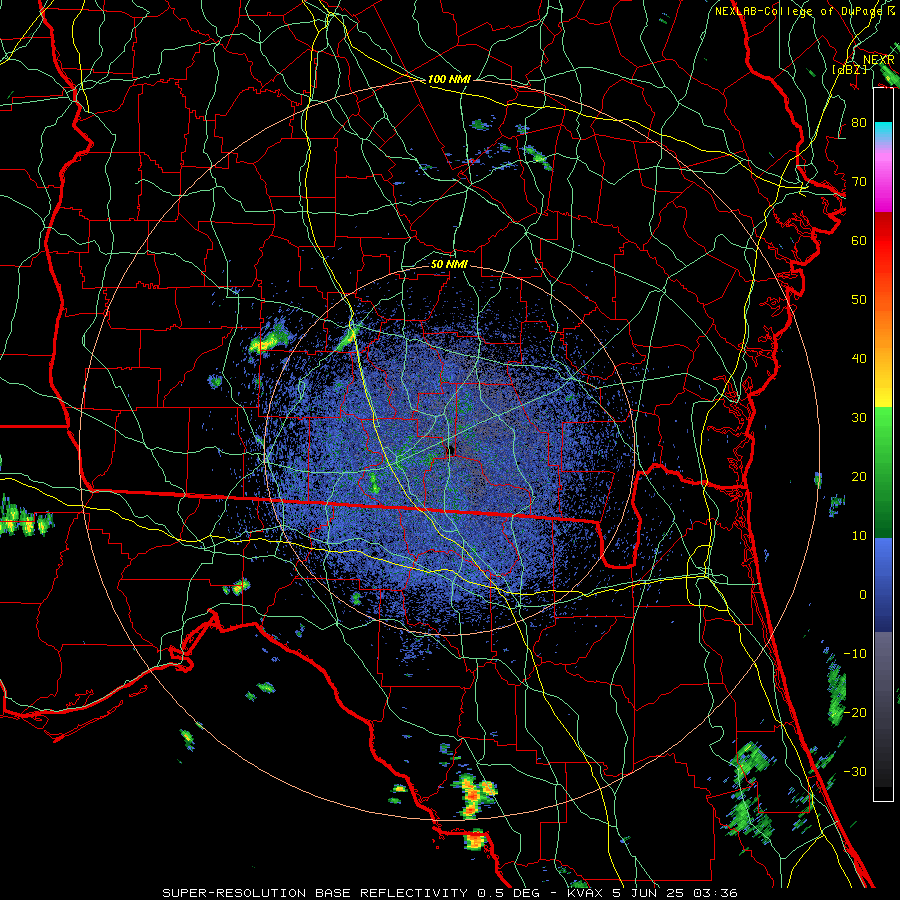Click the 0 value on the dBZ scale
The width and height of the screenshot is (900, 900).
(x=863, y=595)
